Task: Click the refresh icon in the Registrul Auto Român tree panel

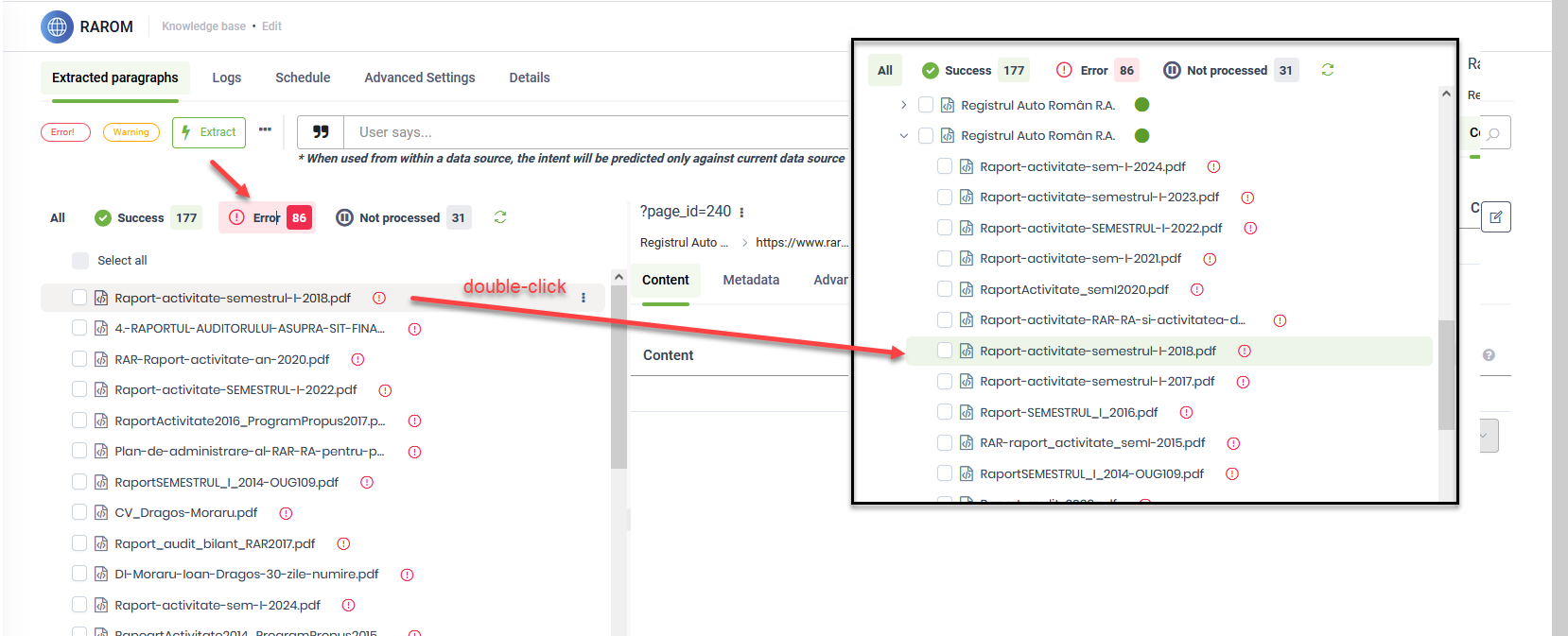Action: (1328, 70)
